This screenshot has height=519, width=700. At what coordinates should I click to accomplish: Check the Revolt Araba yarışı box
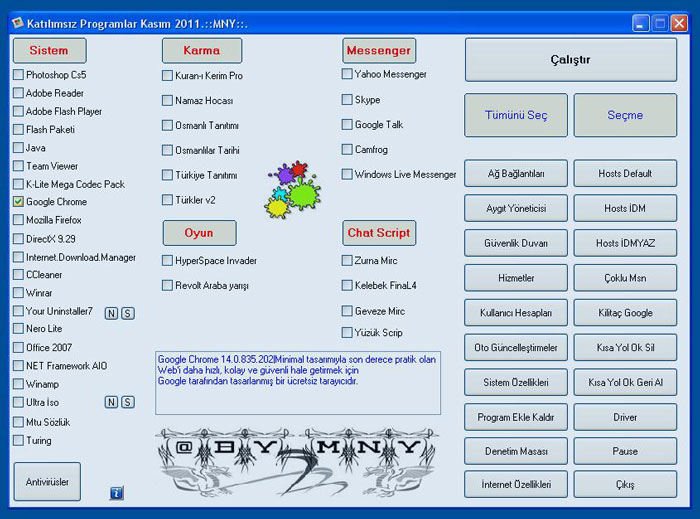pos(167,285)
